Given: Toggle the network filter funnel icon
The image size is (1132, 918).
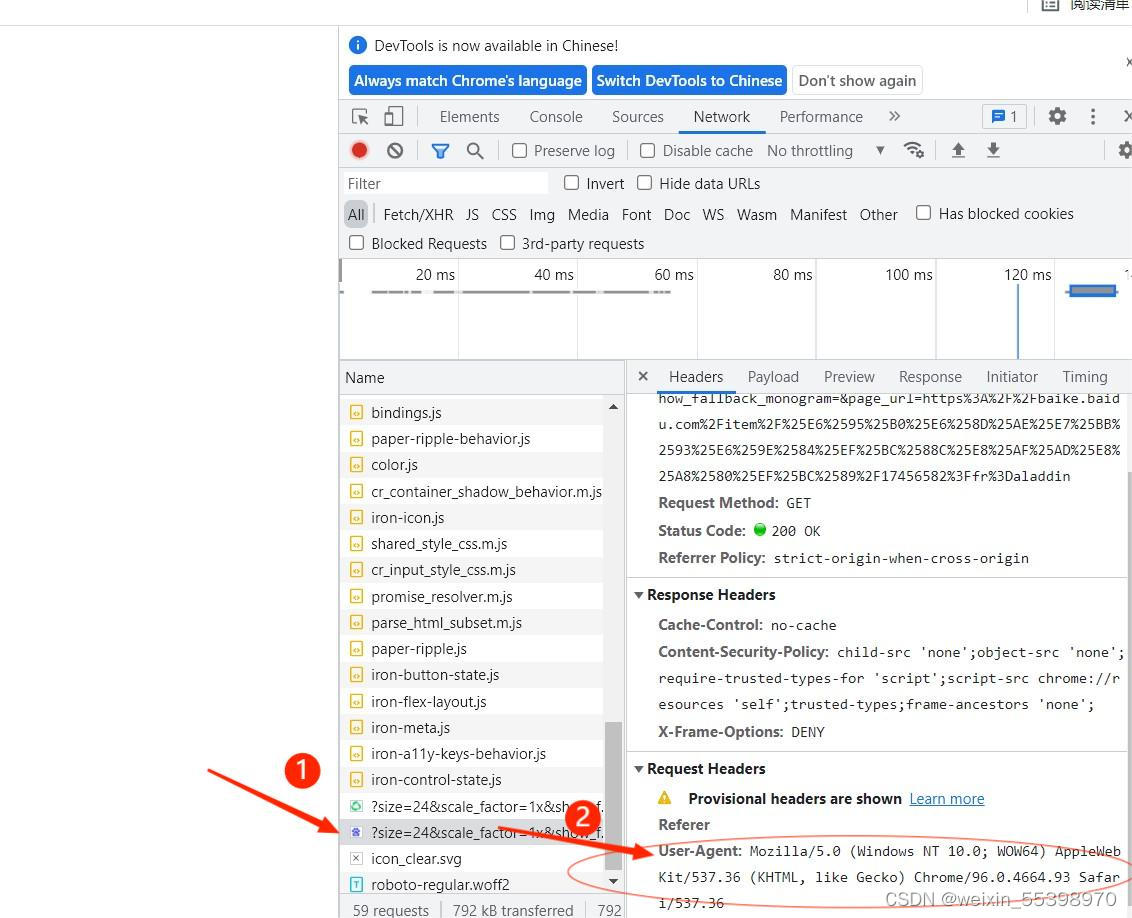Looking at the screenshot, I should (440, 151).
